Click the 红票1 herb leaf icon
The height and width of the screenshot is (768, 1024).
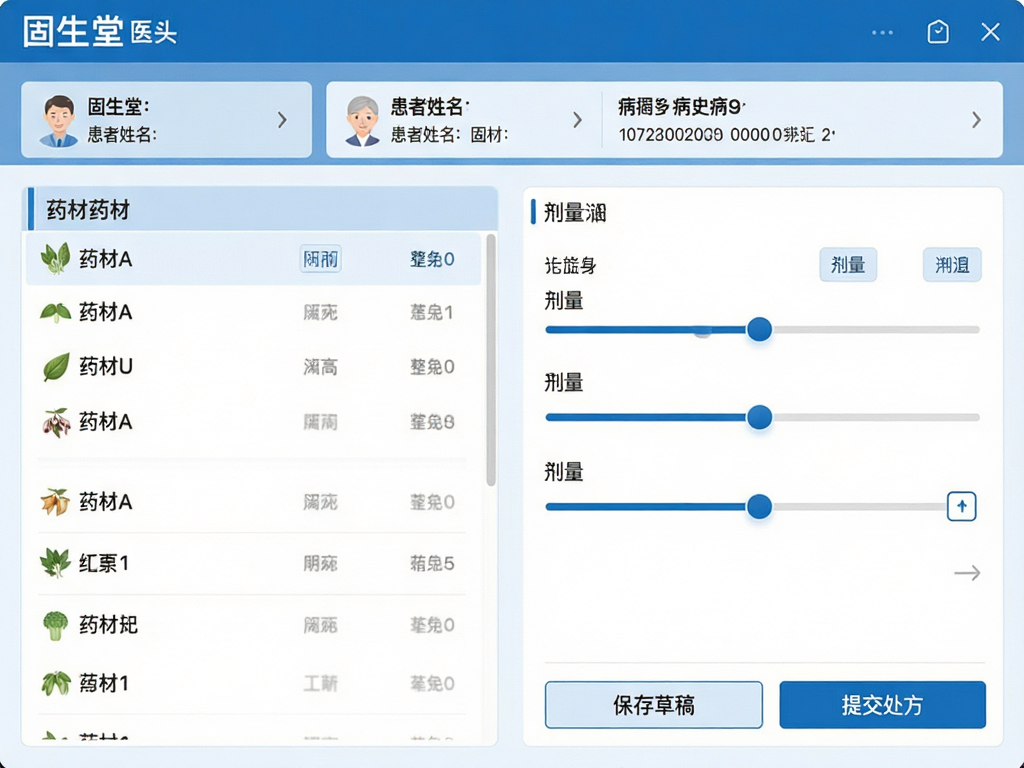click(55, 563)
